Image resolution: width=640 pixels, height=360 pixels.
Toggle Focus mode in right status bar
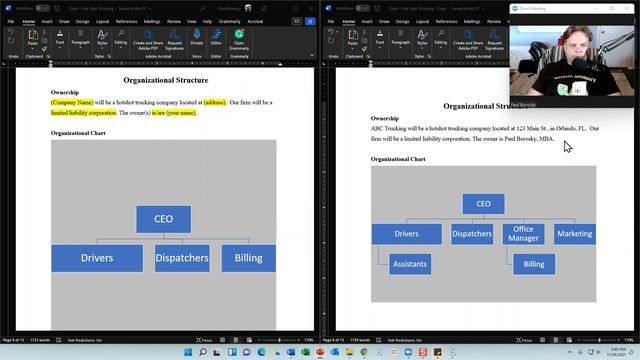pos(524,340)
